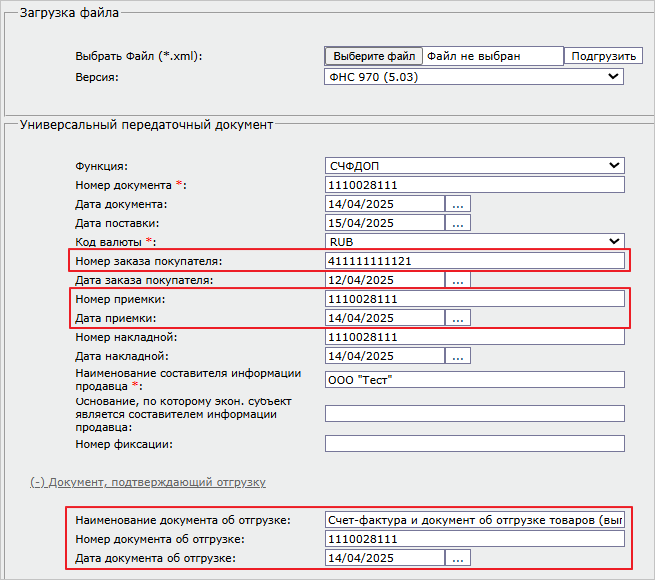Open date picker for Дата документа
Image resolution: width=655 pixels, height=580 pixels.
click(x=458, y=204)
